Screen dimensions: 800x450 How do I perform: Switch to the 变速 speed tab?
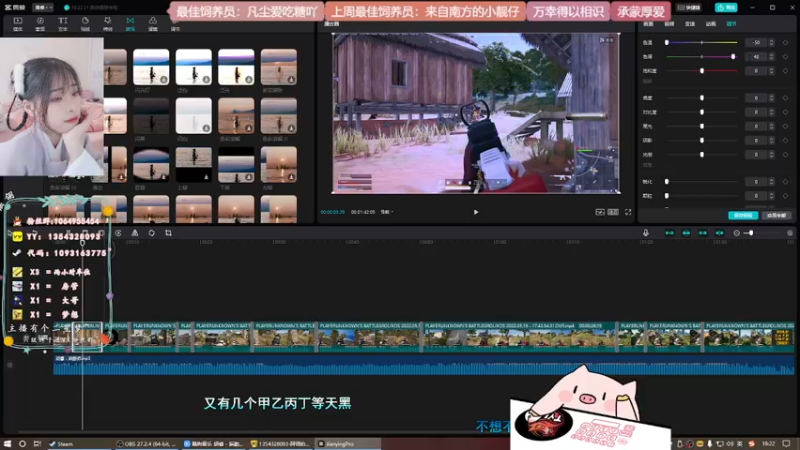pos(690,24)
